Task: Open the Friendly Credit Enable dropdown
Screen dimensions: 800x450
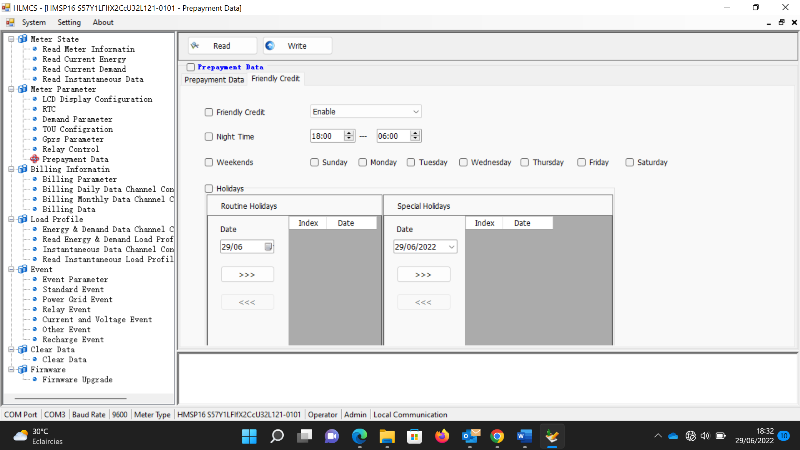Action: coord(365,112)
